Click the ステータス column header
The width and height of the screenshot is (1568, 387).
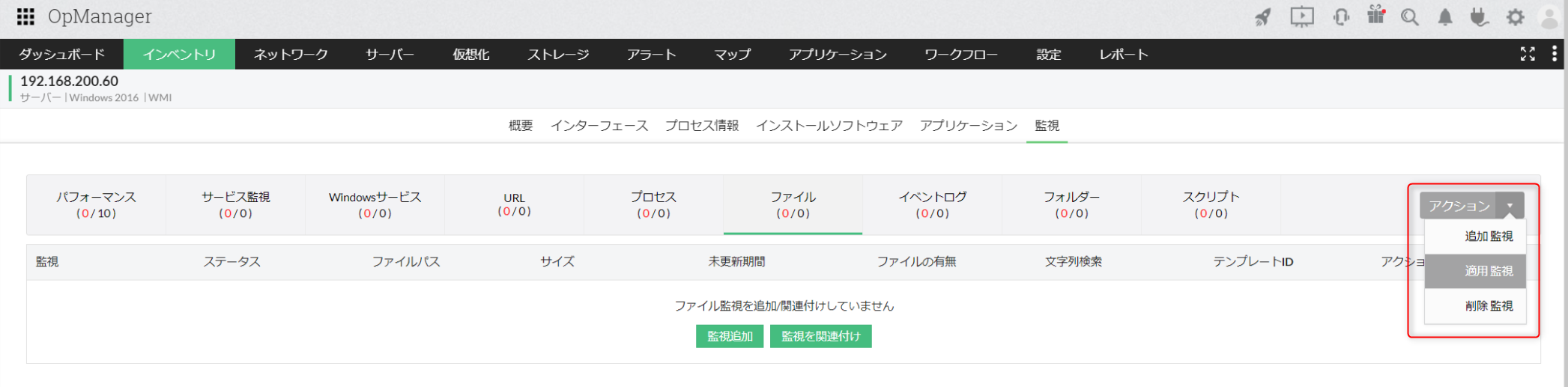pos(232,262)
